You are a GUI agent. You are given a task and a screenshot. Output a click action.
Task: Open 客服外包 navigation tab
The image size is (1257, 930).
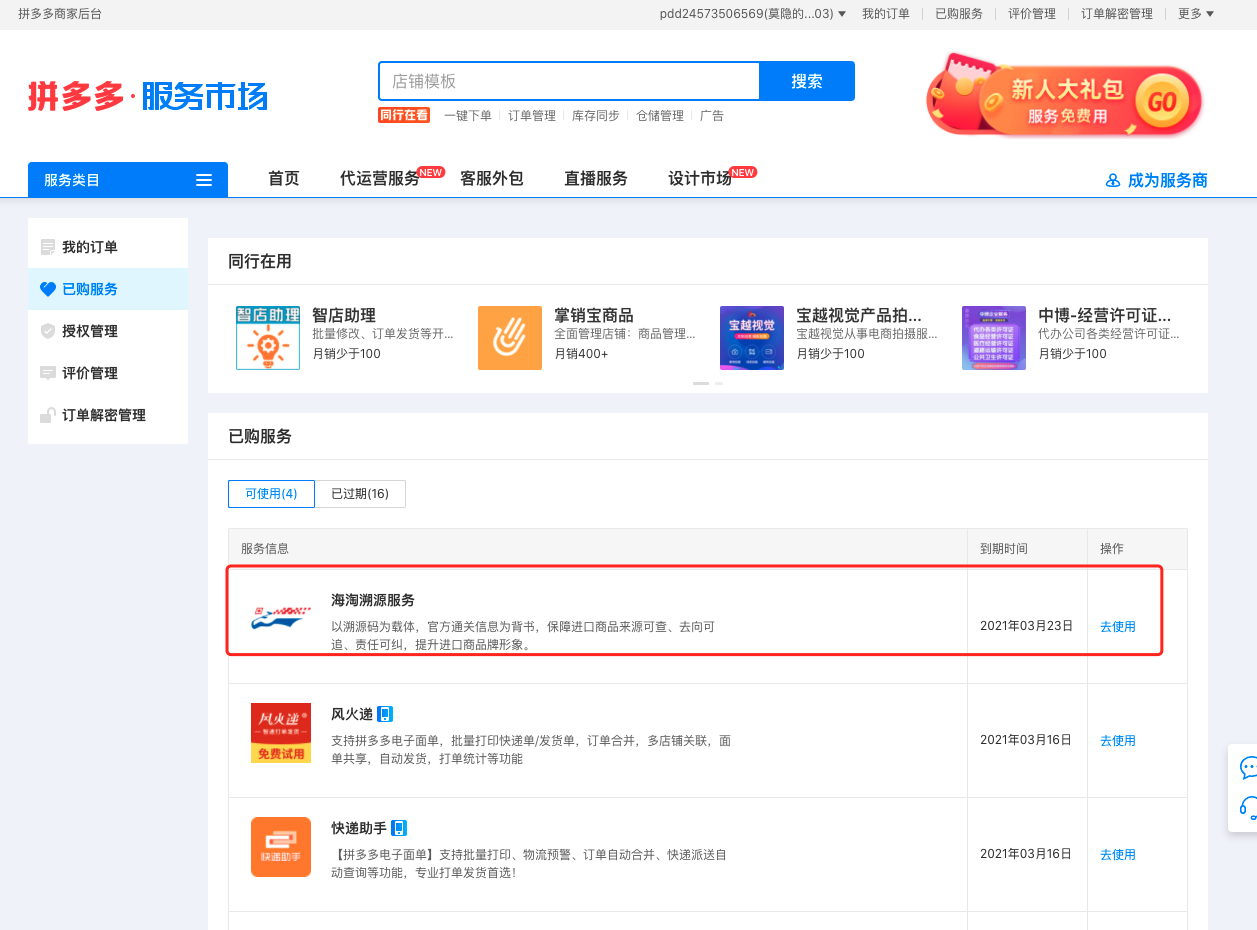pos(492,179)
